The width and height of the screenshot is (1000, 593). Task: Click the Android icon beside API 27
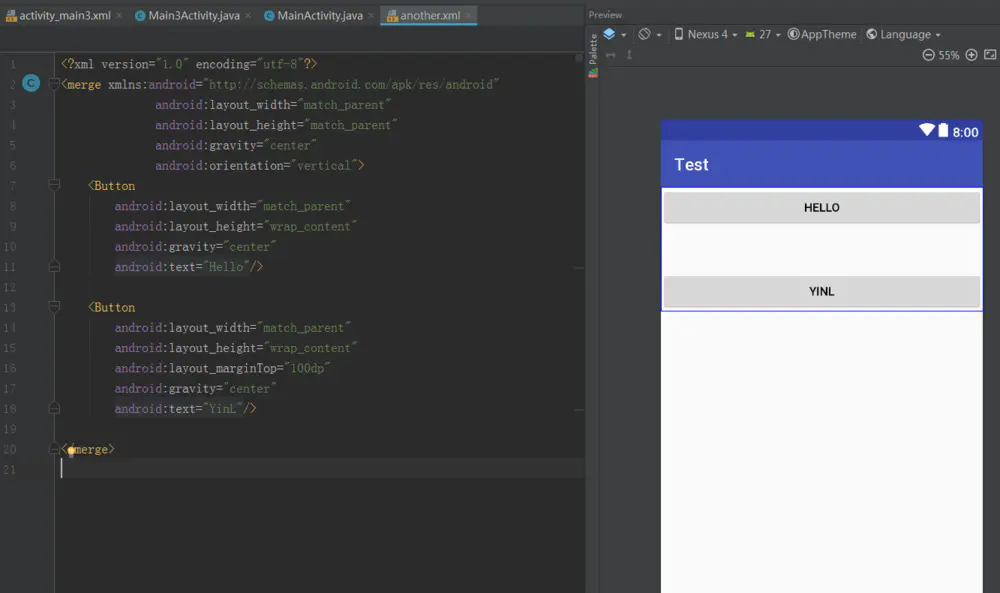point(750,34)
